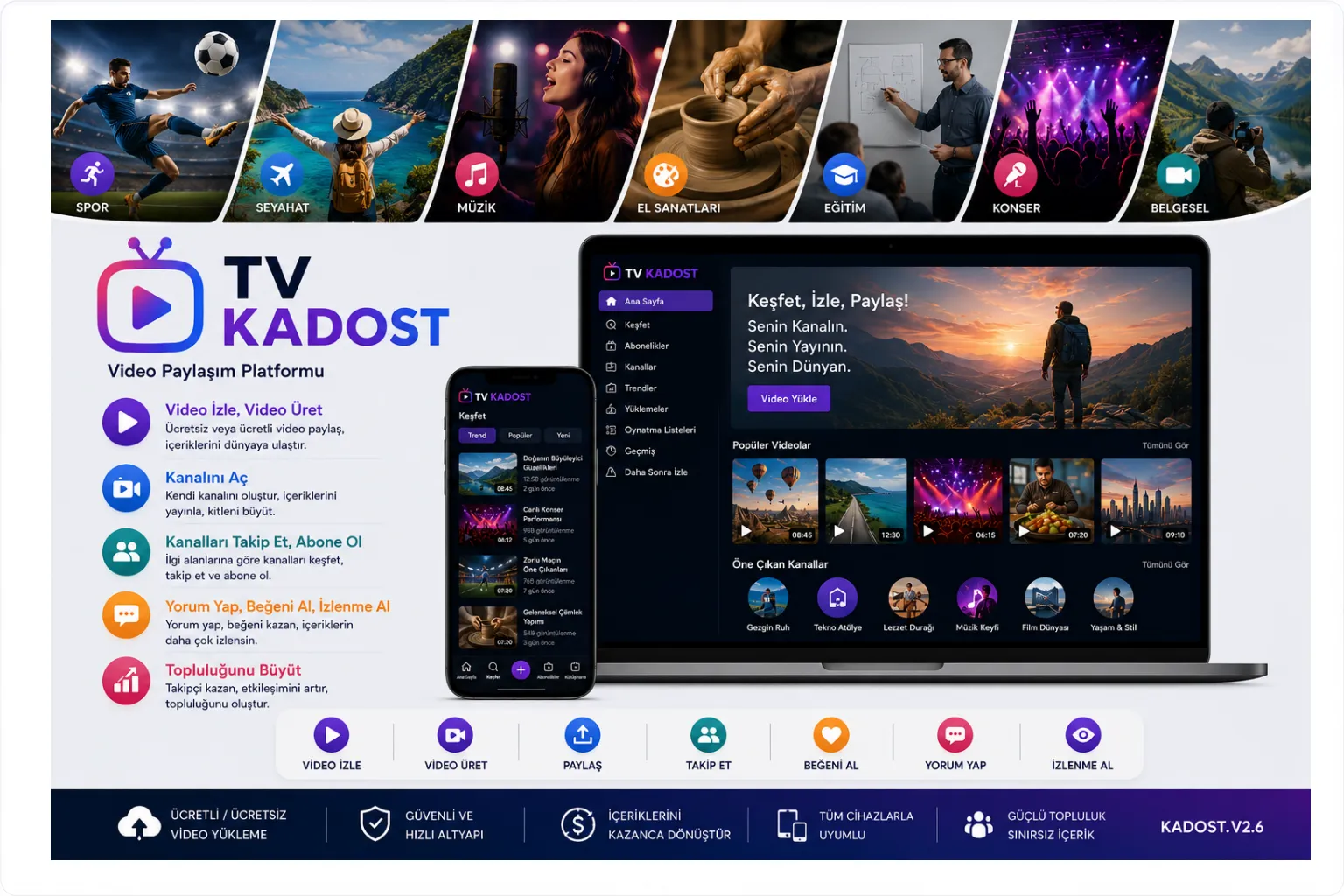The image size is (1344, 896).
Task: Click the BEĞENİ AL heart icon
Action: coord(831,735)
